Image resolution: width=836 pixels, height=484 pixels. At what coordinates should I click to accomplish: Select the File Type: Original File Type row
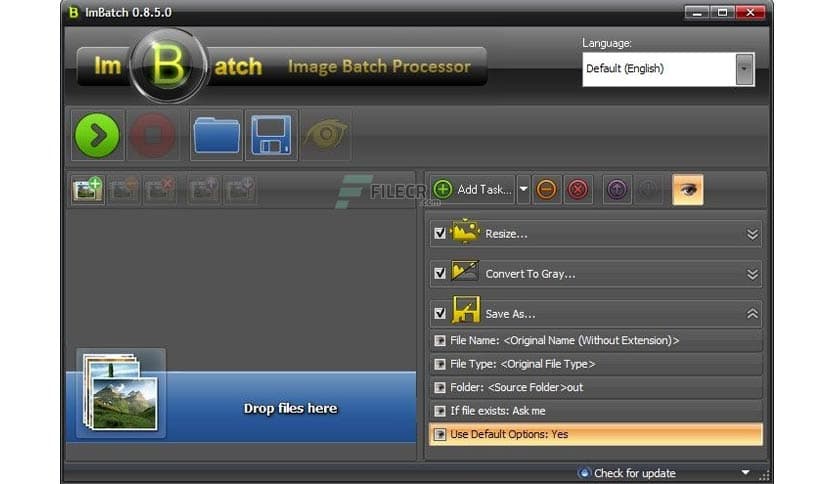click(x=596, y=364)
